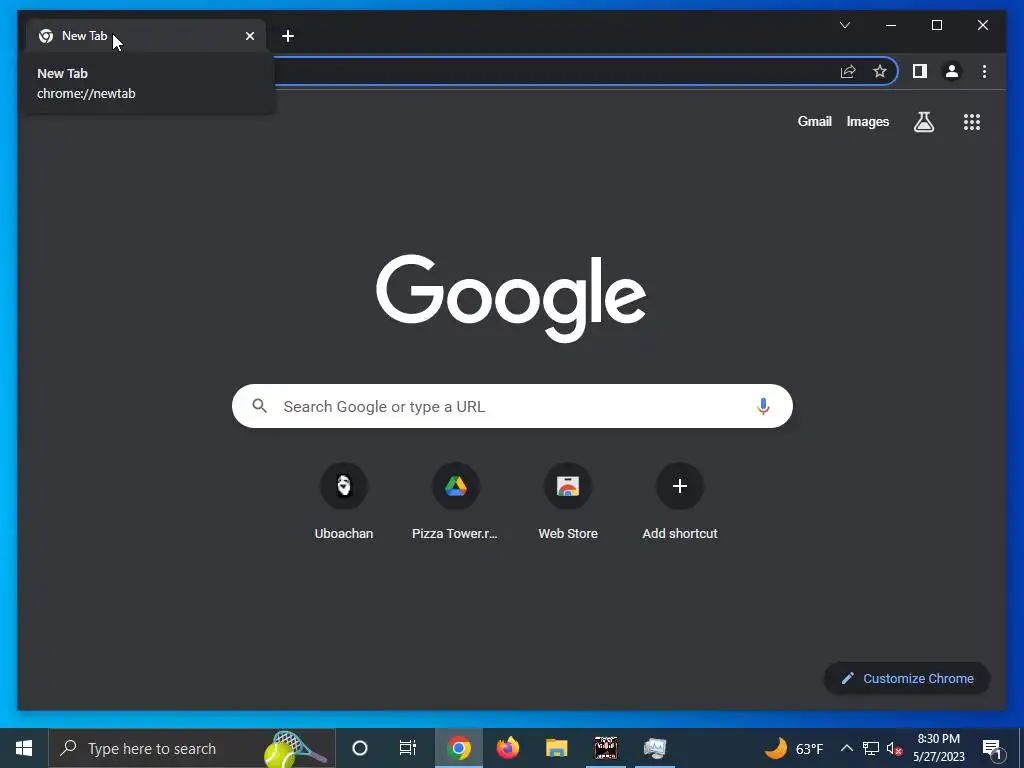The image size is (1024, 768).
Task: Open Search Labs flask icon
Action: pos(923,121)
